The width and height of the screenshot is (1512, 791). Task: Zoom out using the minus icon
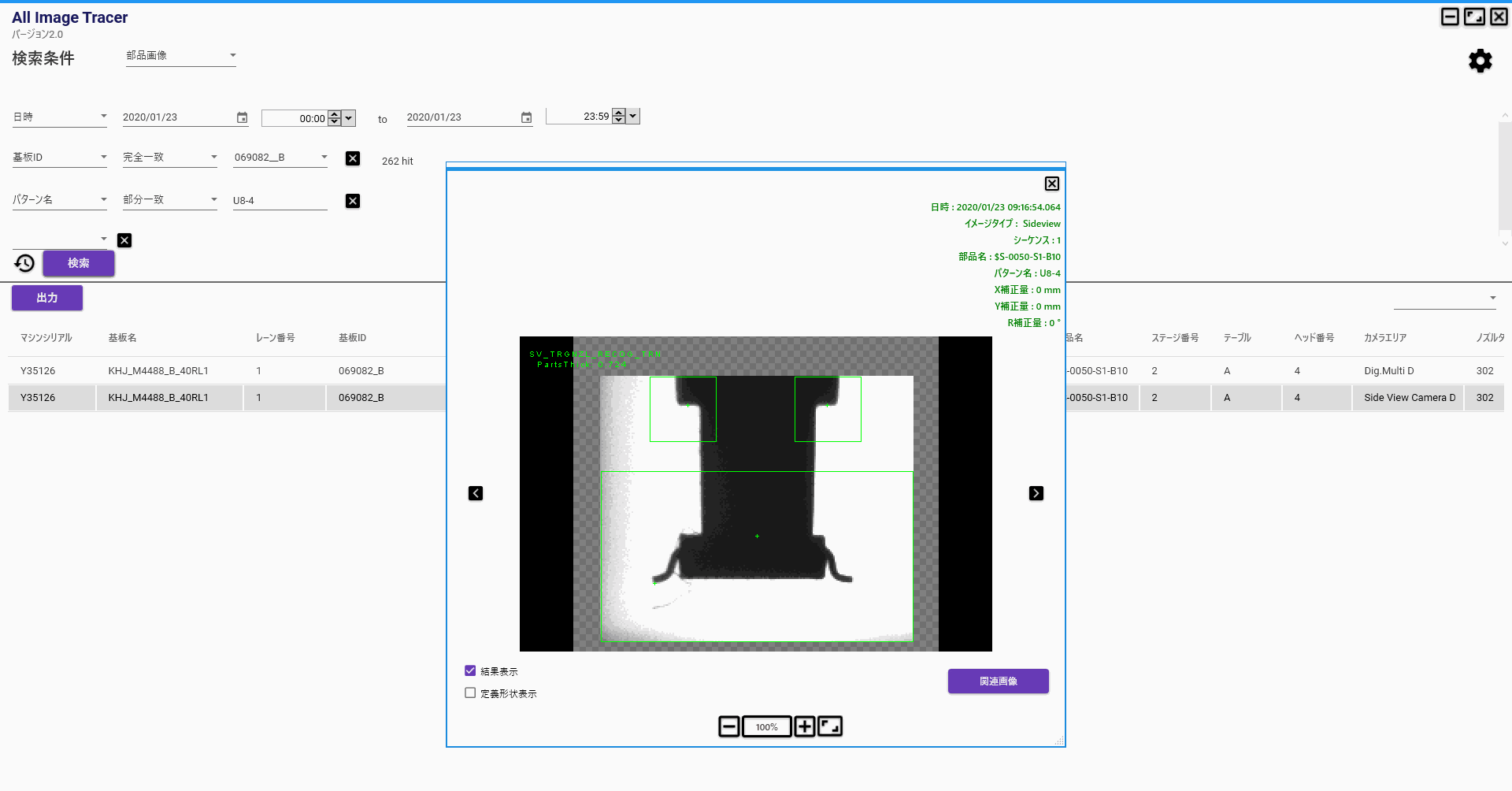[x=729, y=726]
